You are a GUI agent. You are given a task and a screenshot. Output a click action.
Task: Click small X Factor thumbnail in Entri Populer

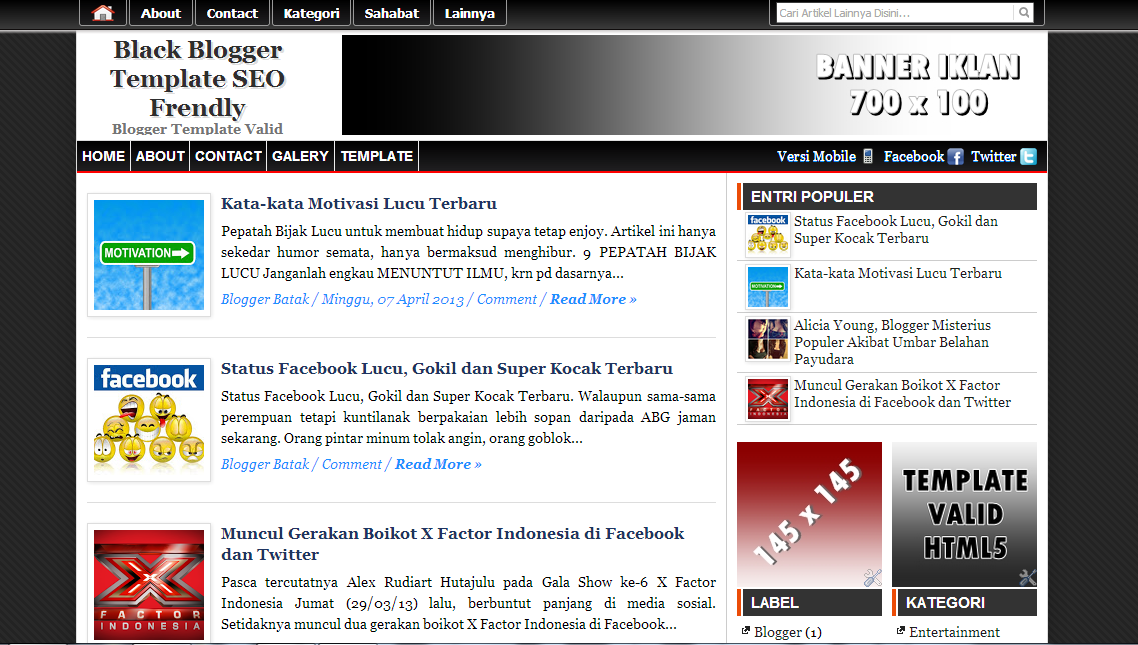[768, 399]
